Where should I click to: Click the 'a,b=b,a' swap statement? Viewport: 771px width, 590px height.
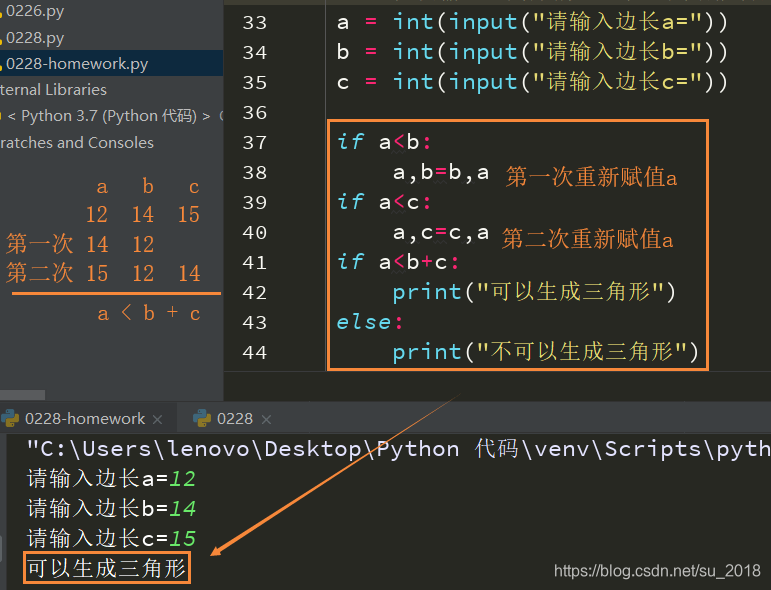coord(441,173)
